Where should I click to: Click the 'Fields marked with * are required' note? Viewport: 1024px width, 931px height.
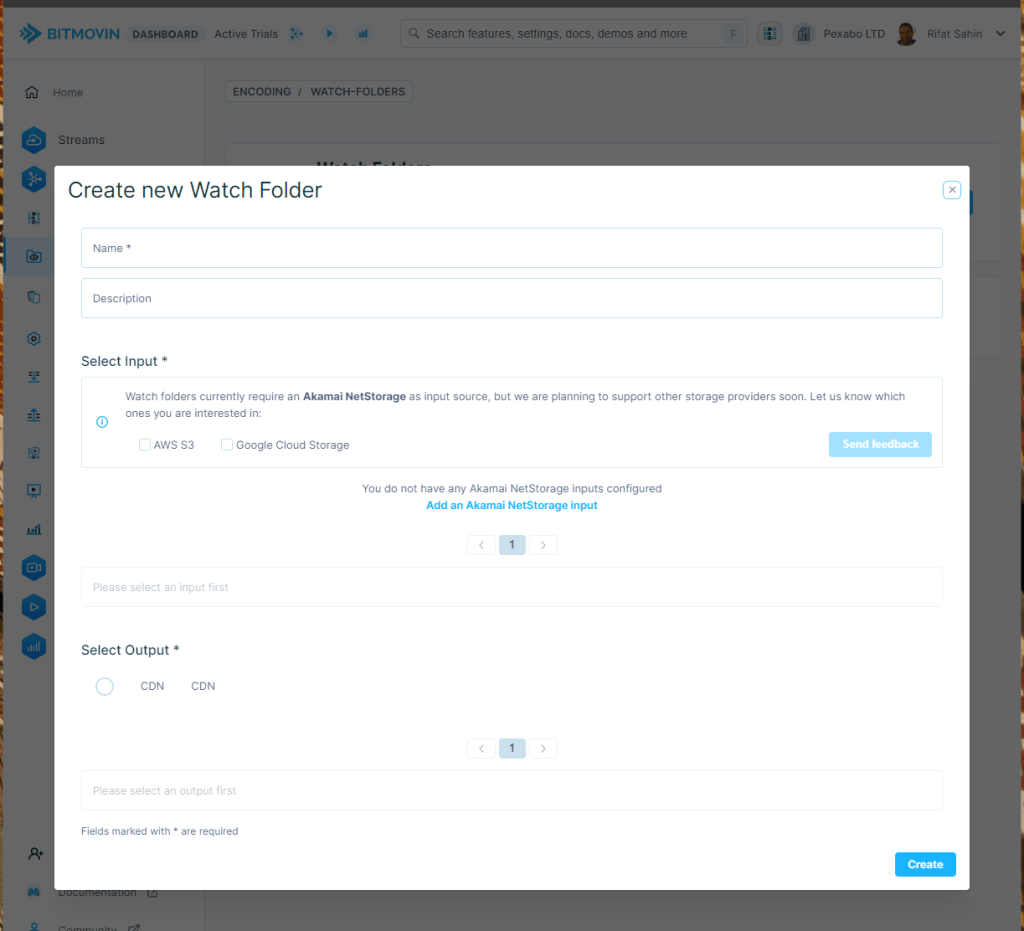pyautogui.click(x=159, y=831)
